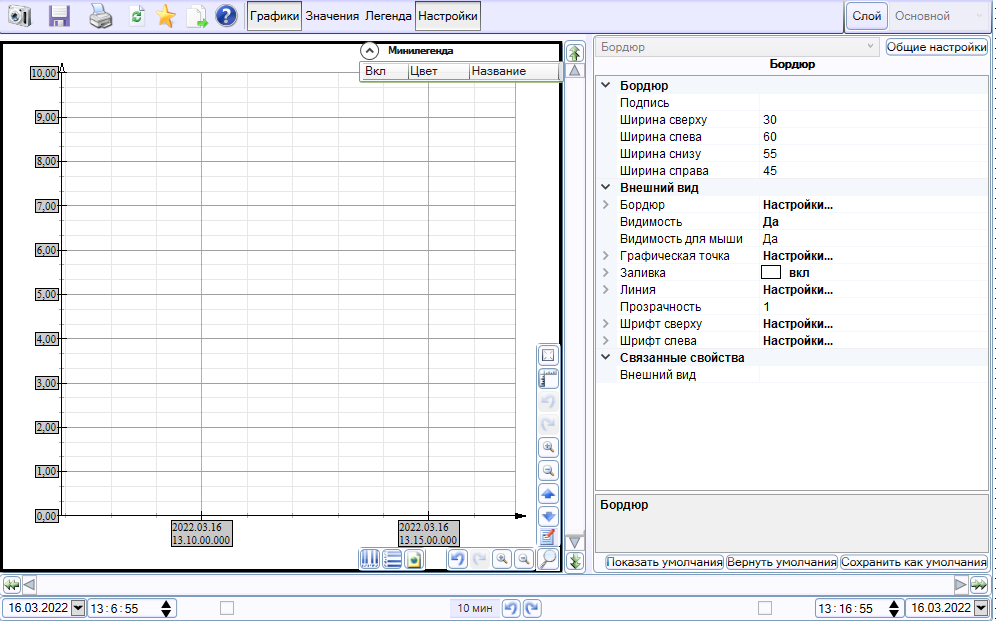Open the end date 16.03.2022 calendar dropdown
998x621 pixels.
pos(981,608)
